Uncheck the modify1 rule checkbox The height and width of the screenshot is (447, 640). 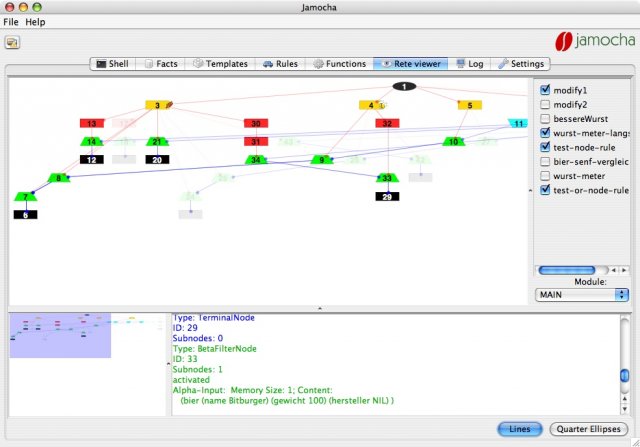[545, 89]
